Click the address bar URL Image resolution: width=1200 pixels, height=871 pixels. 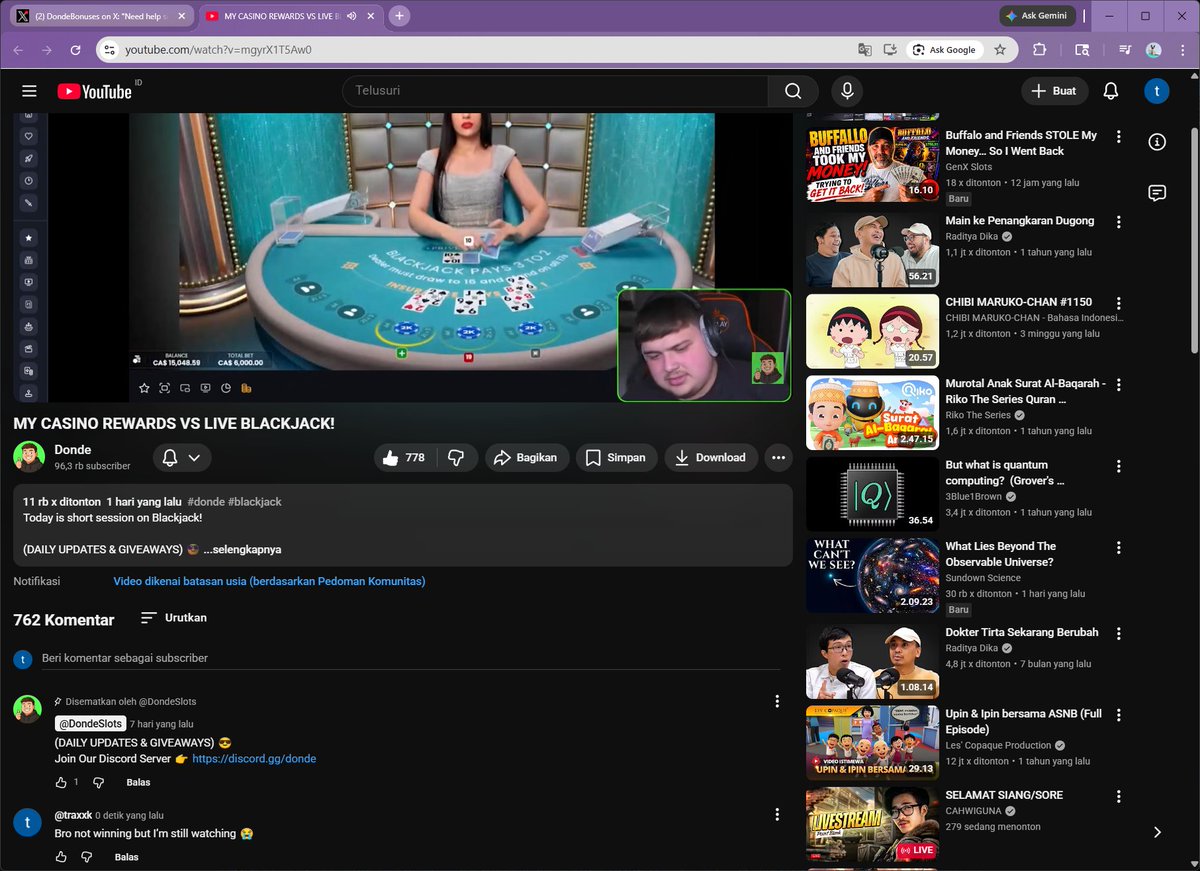pos(218,50)
